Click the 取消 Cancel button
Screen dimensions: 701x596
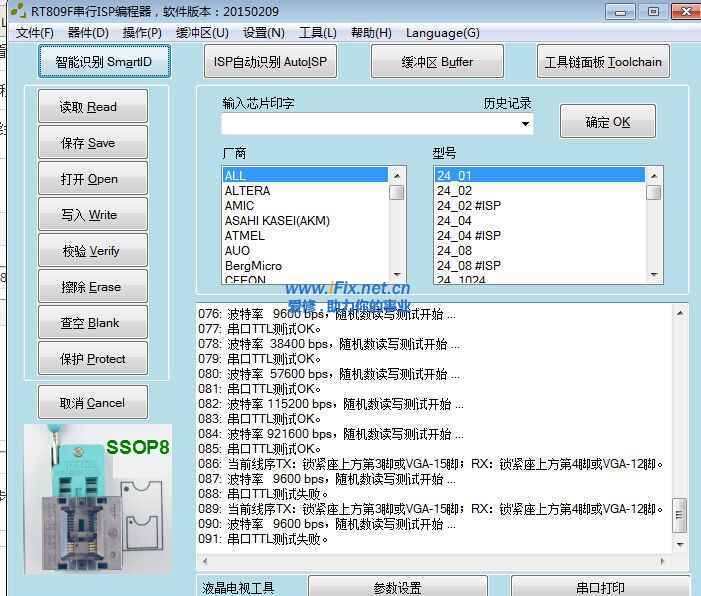[93, 402]
